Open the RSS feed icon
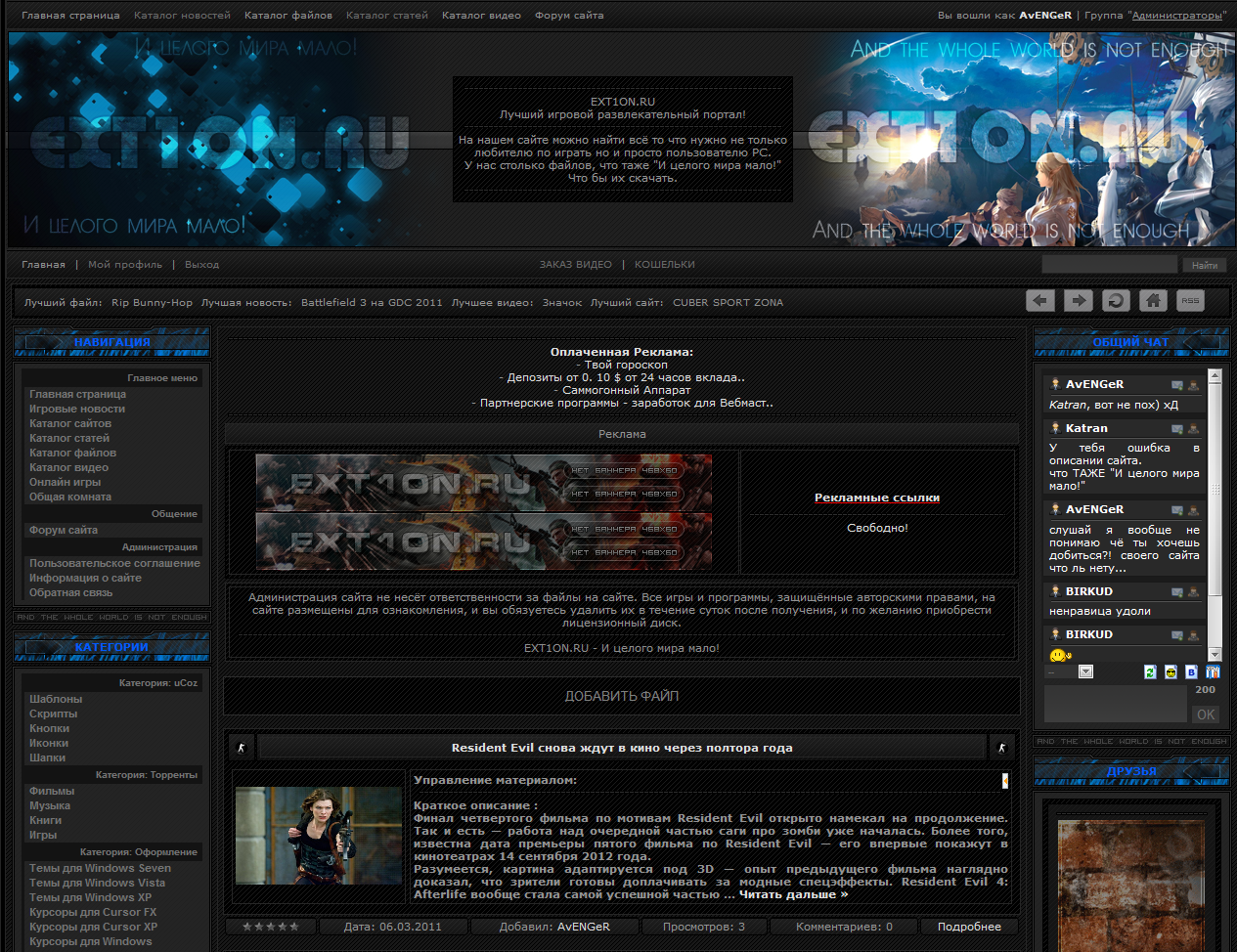The width and height of the screenshot is (1237, 952). (1190, 301)
